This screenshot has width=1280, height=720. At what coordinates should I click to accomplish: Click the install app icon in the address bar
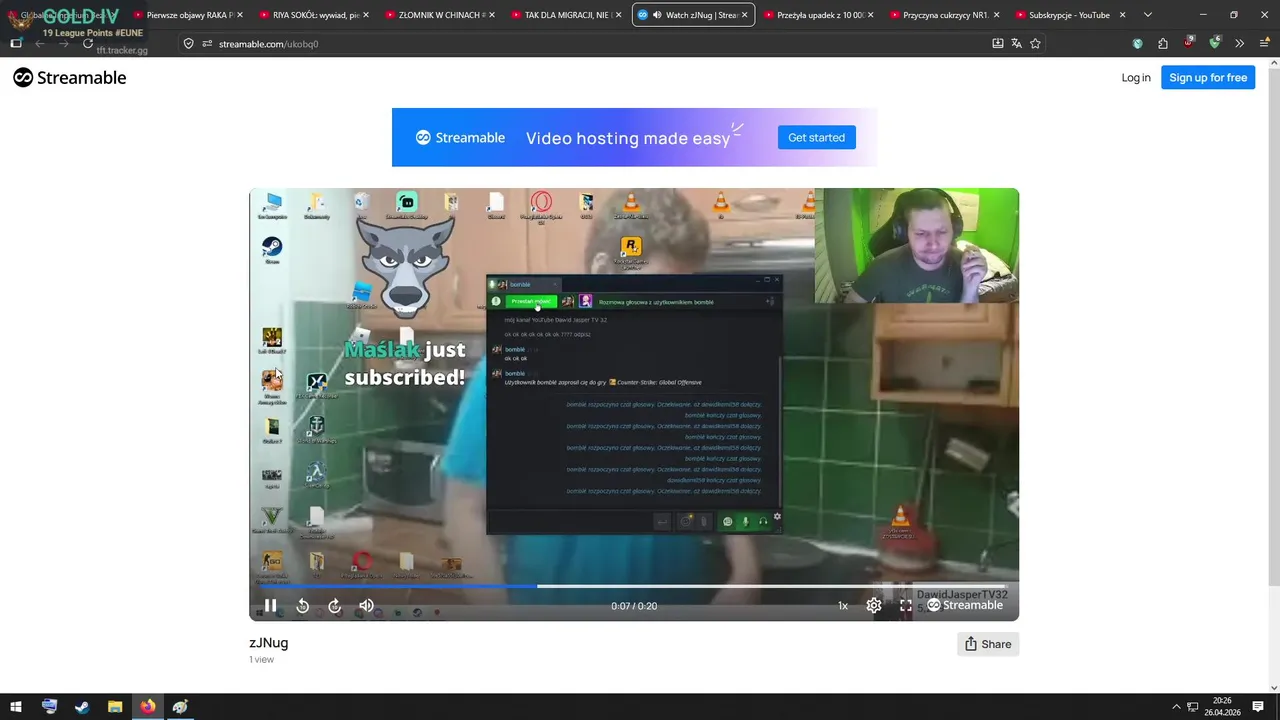[997, 44]
